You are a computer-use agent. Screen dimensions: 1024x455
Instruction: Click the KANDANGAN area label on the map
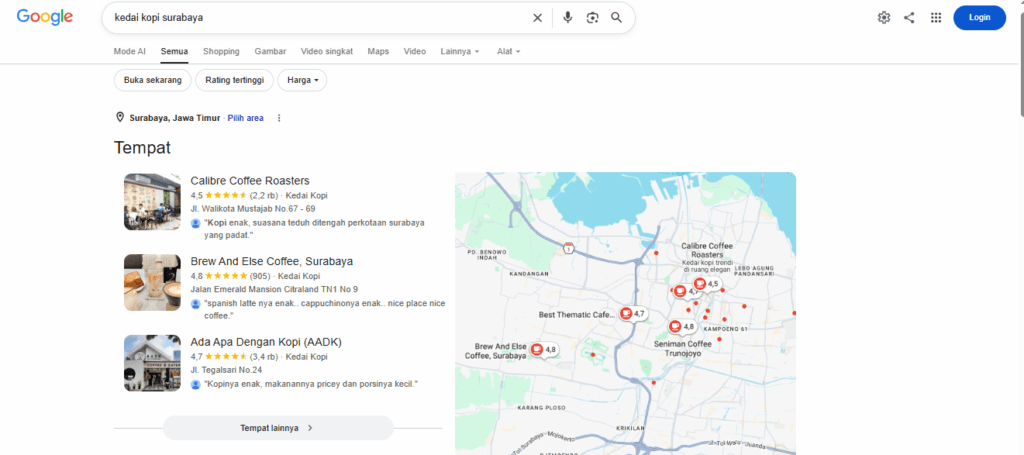point(528,275)
